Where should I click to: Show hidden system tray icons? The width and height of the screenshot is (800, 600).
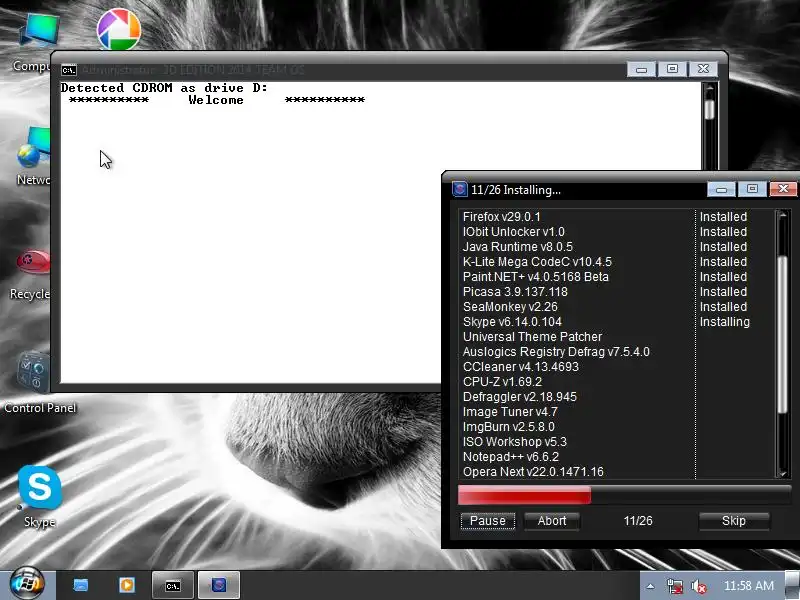pos(650,586)
